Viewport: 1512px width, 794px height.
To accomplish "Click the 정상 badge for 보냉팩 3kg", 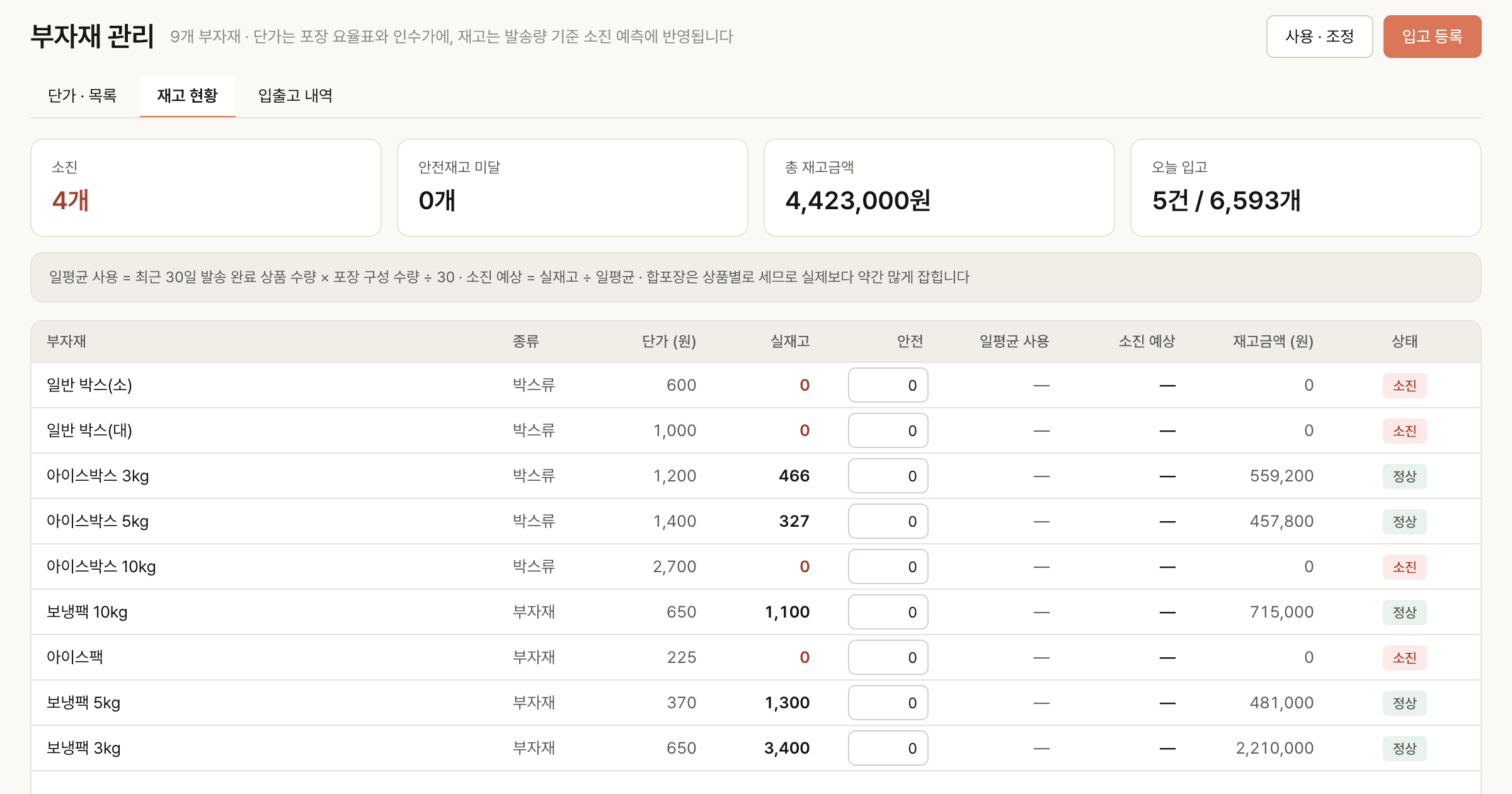I will tap(1404, 748).
